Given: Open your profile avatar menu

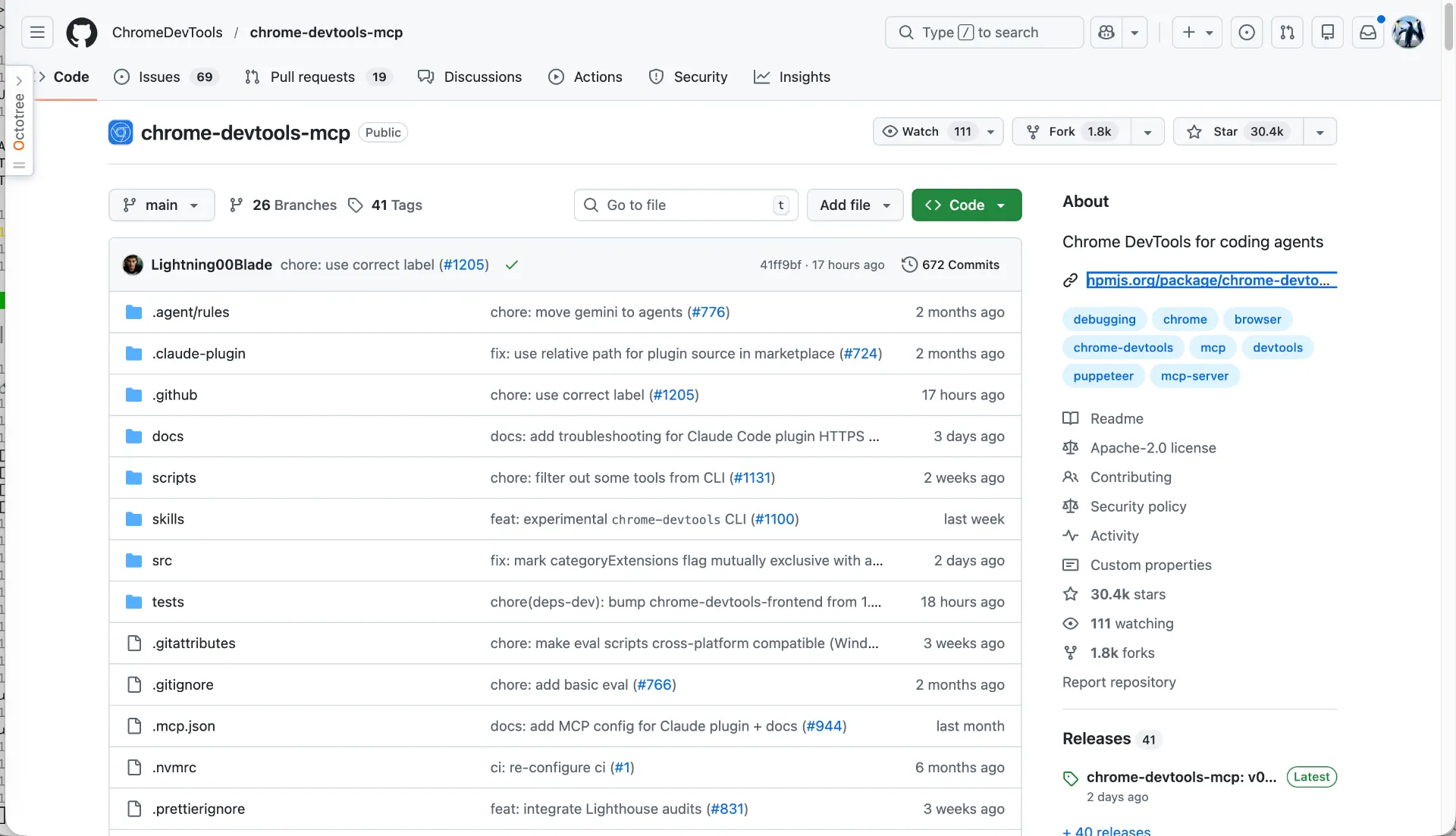Looking at the screenshot, I should pos(1408,32).
